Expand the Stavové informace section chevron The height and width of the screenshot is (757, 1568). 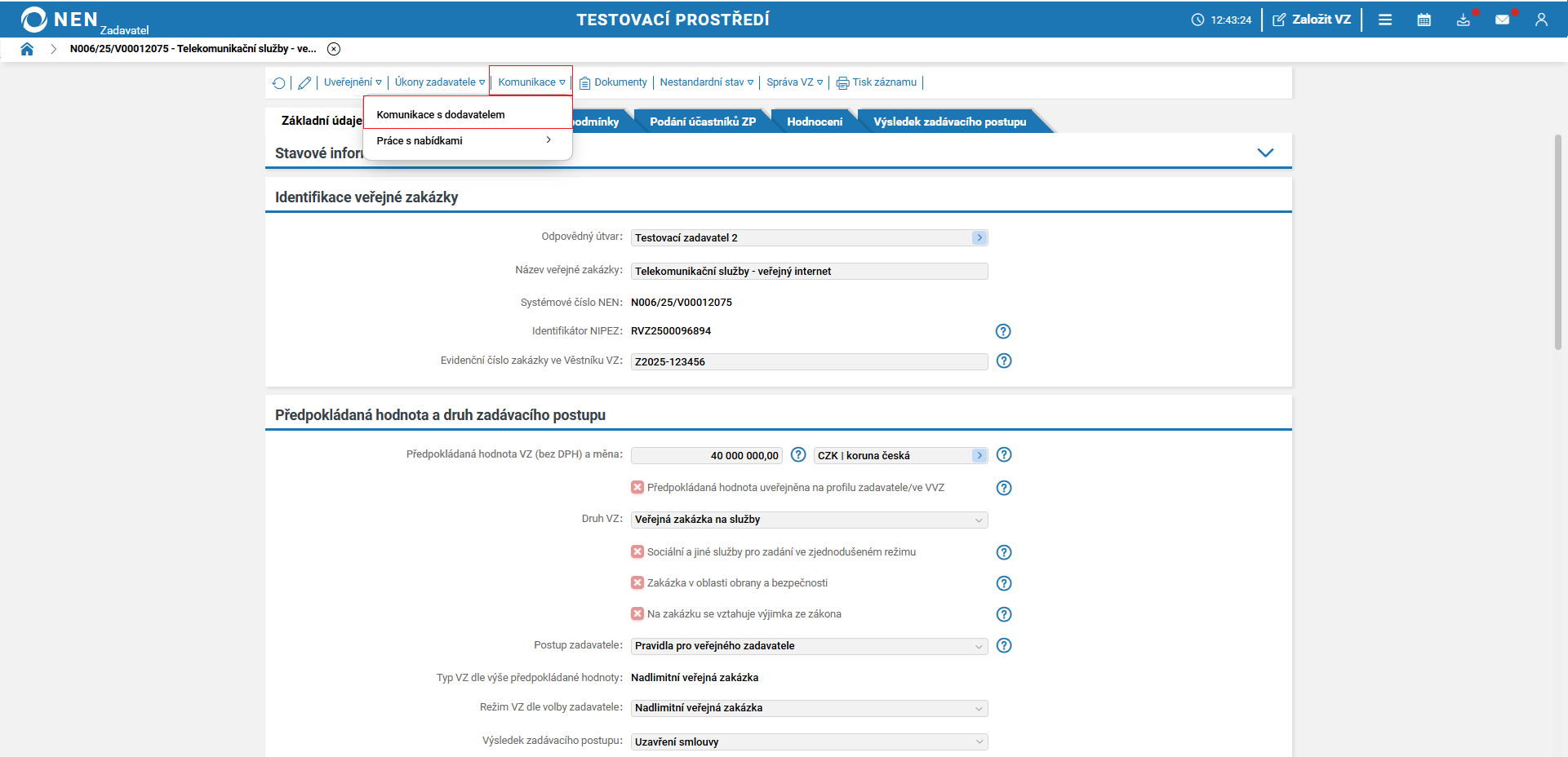point(1265,153)
